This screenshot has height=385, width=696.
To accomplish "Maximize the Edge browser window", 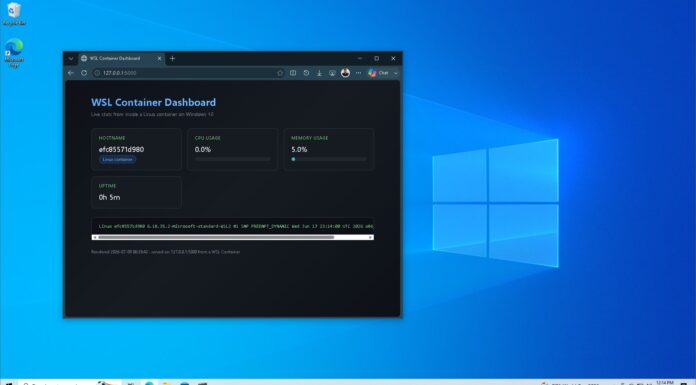I will click(x=376, y=59).
